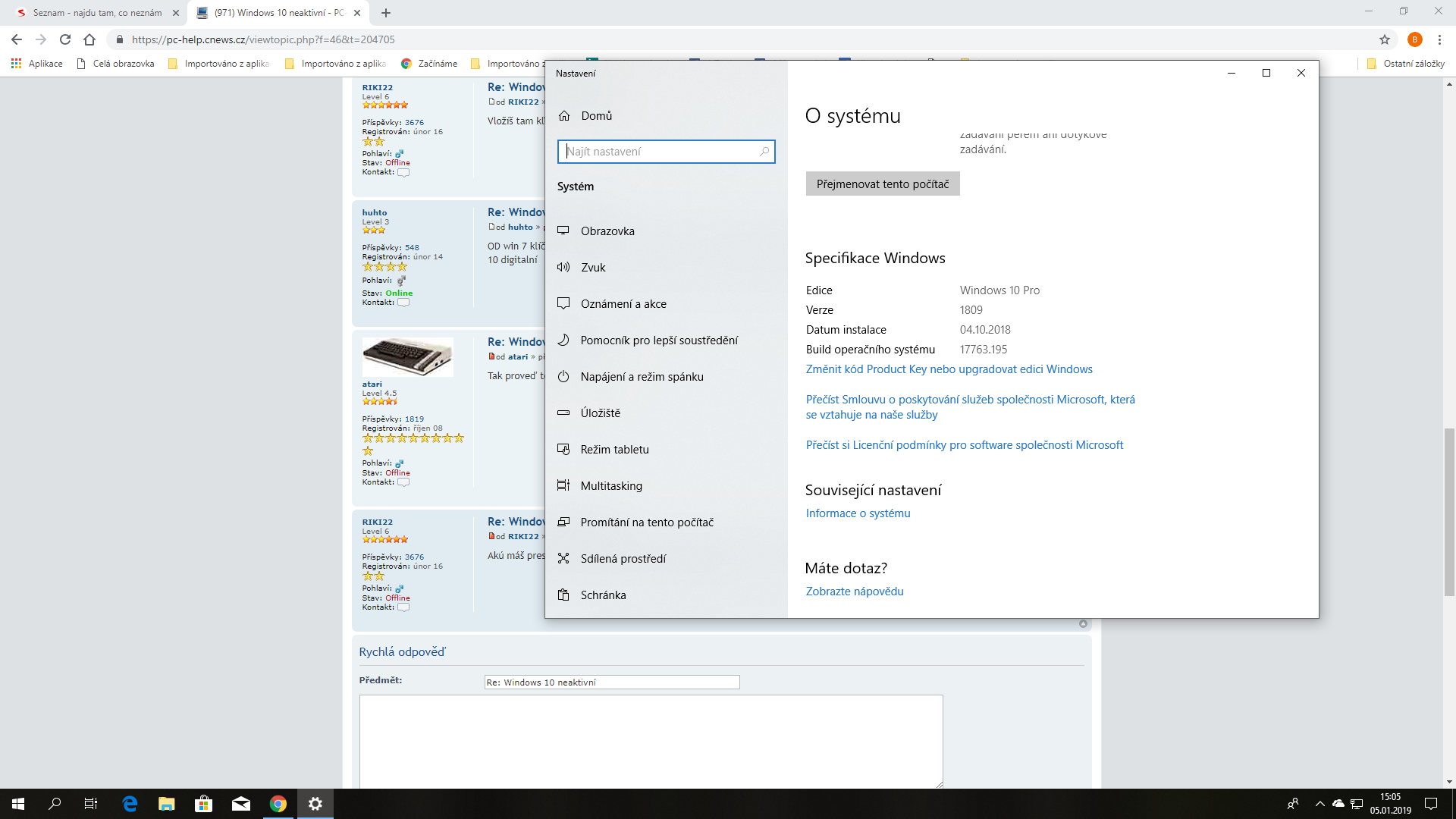Screen dimensions: 1456x819
Task: Switch to the Seznam browser tab
Action: pos(96,13)
